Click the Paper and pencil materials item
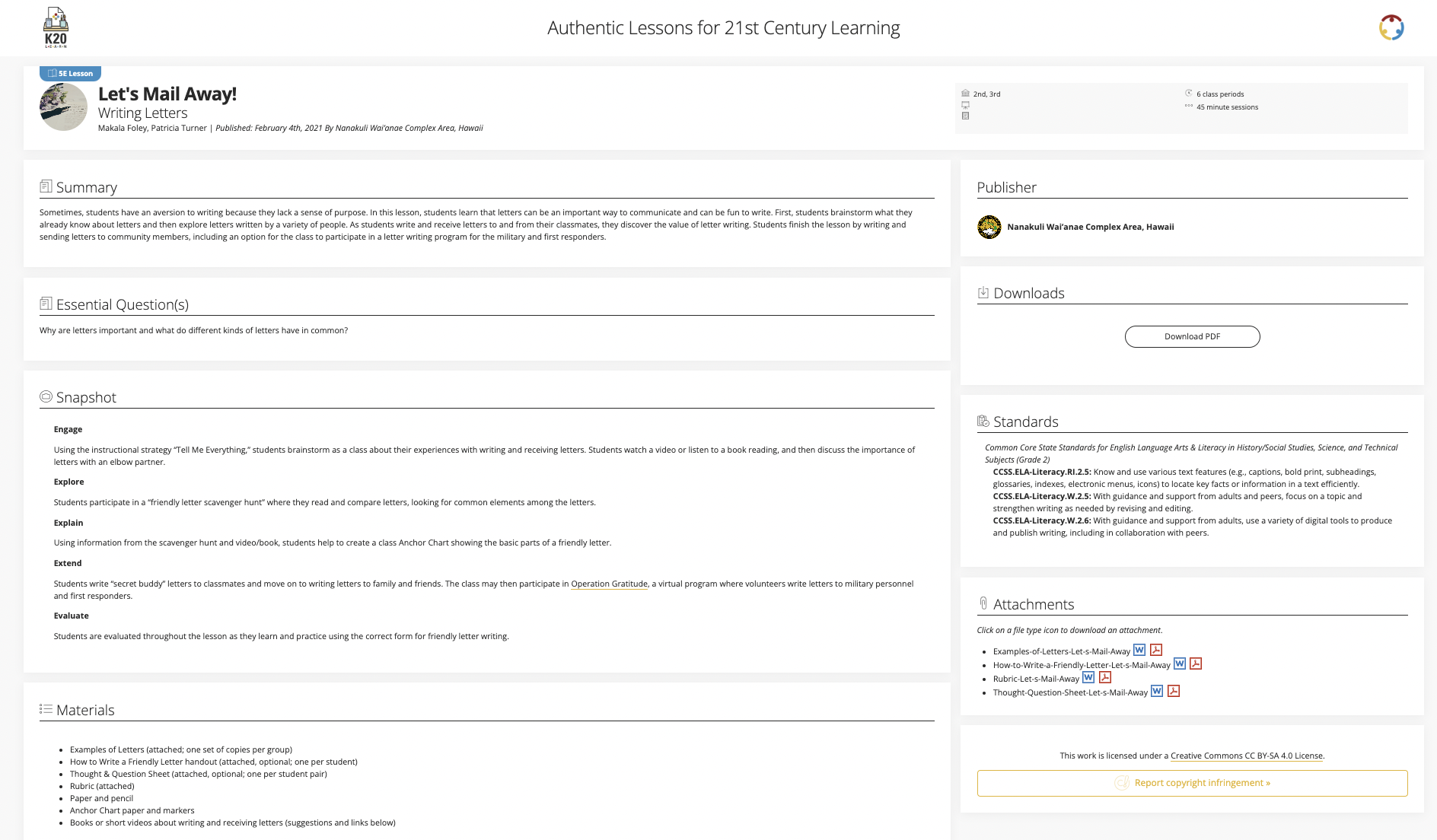This screenshot has height=840, width=1437. click(101, 798)
